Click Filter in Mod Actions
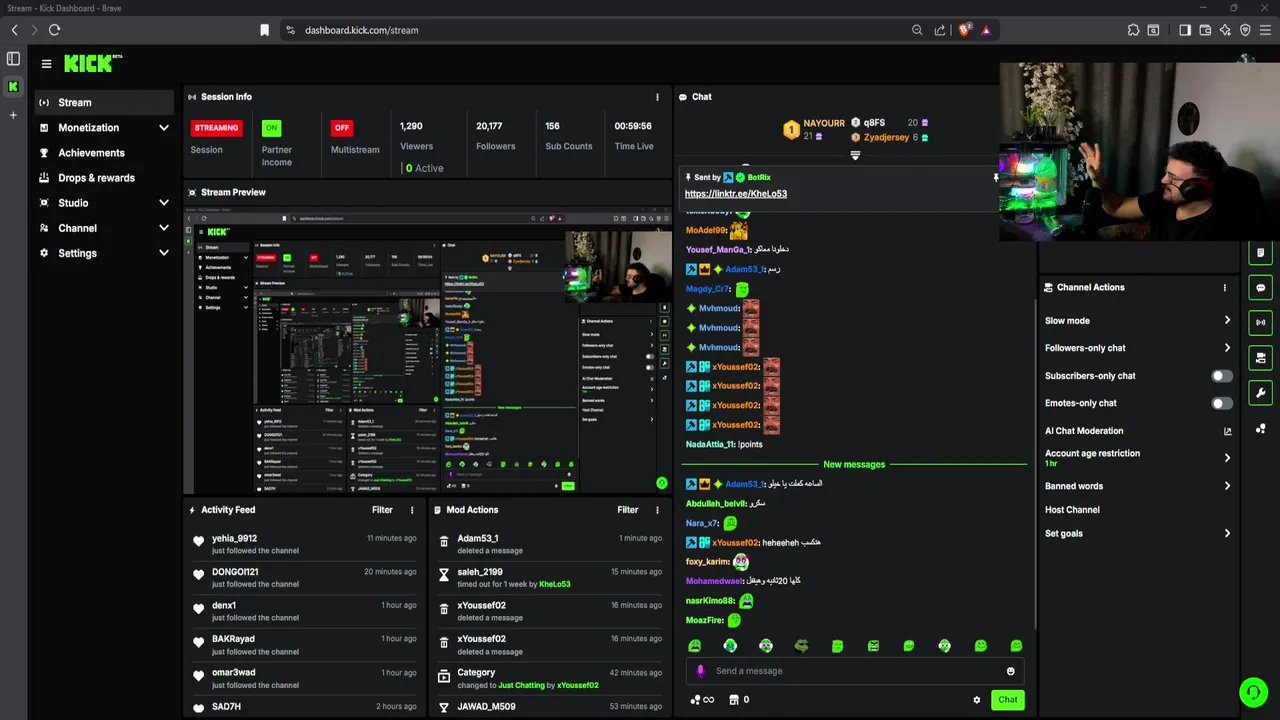Screen dimensions: 1280x720 (x=627, y=510)
